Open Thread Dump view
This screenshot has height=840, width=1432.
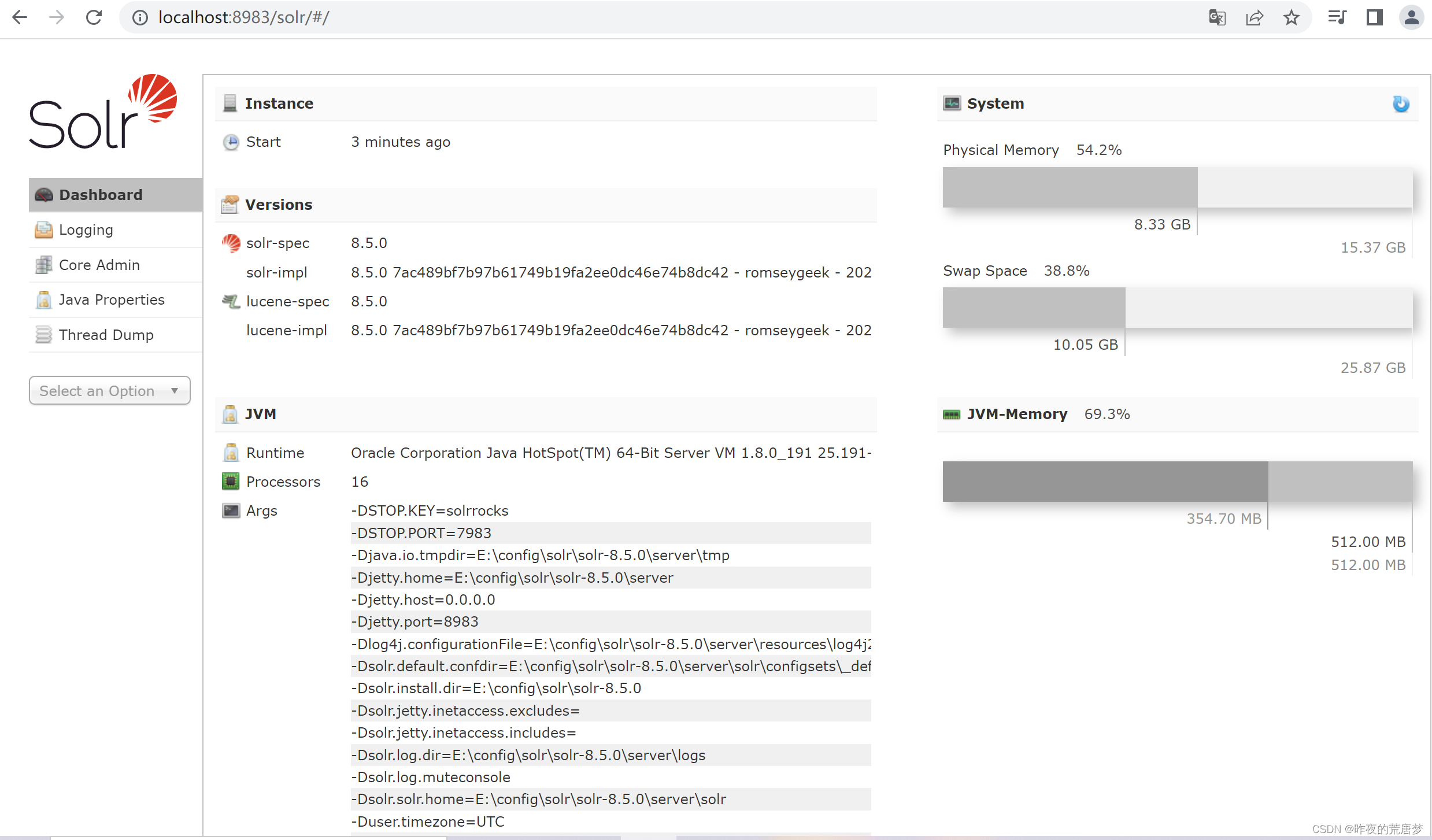point(106,335)
